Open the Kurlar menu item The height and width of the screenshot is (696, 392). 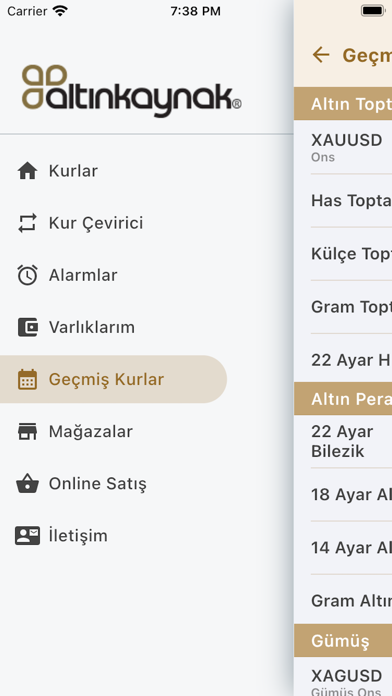coord(113,171)
